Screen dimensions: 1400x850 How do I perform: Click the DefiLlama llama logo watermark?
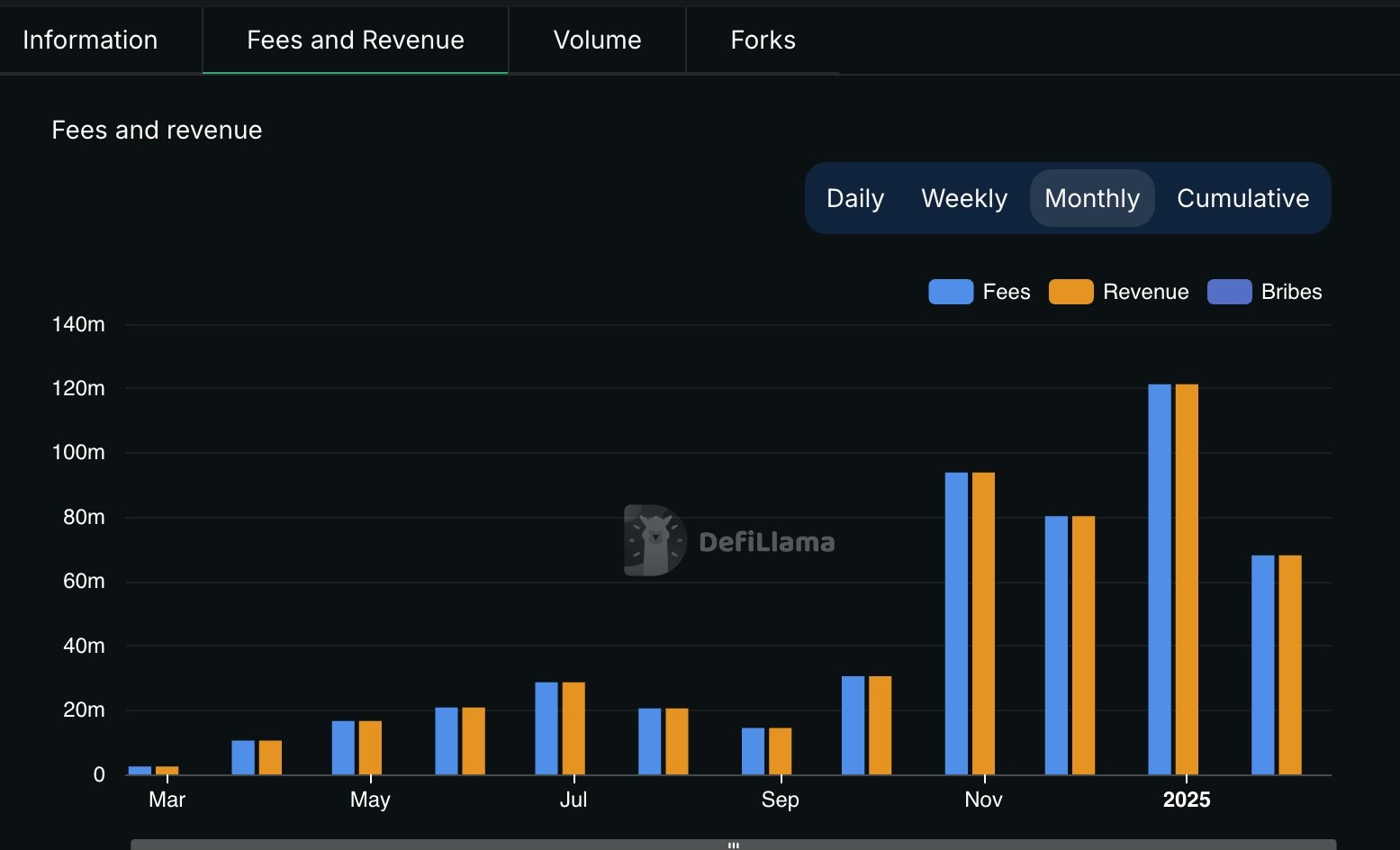(x=653, y=541)
